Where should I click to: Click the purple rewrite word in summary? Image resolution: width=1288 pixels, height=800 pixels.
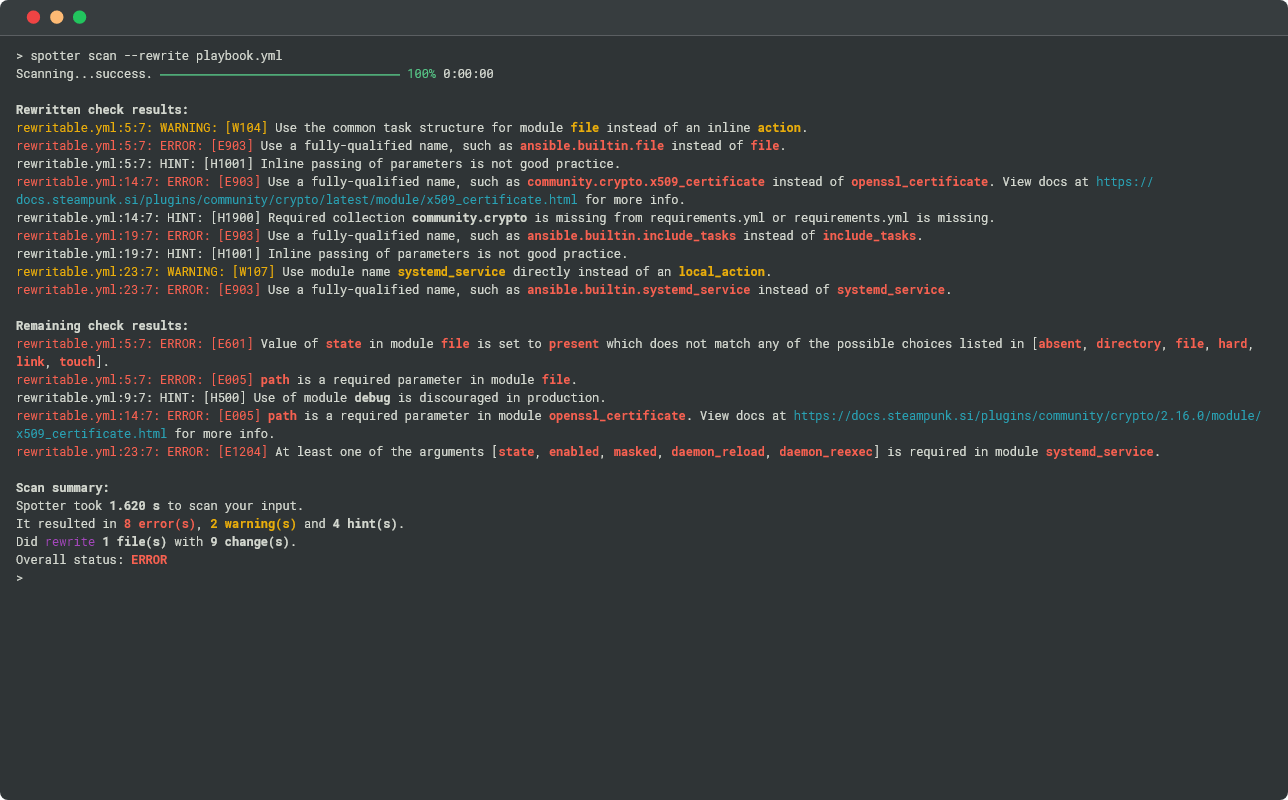click(x=70, y=542)
